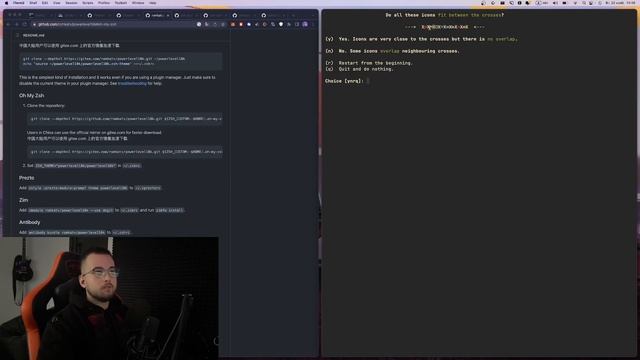Image resolution: width=640 pixels, height=360 pixels.
Task: Open the Session menu
Action: (x=71, y=3)
